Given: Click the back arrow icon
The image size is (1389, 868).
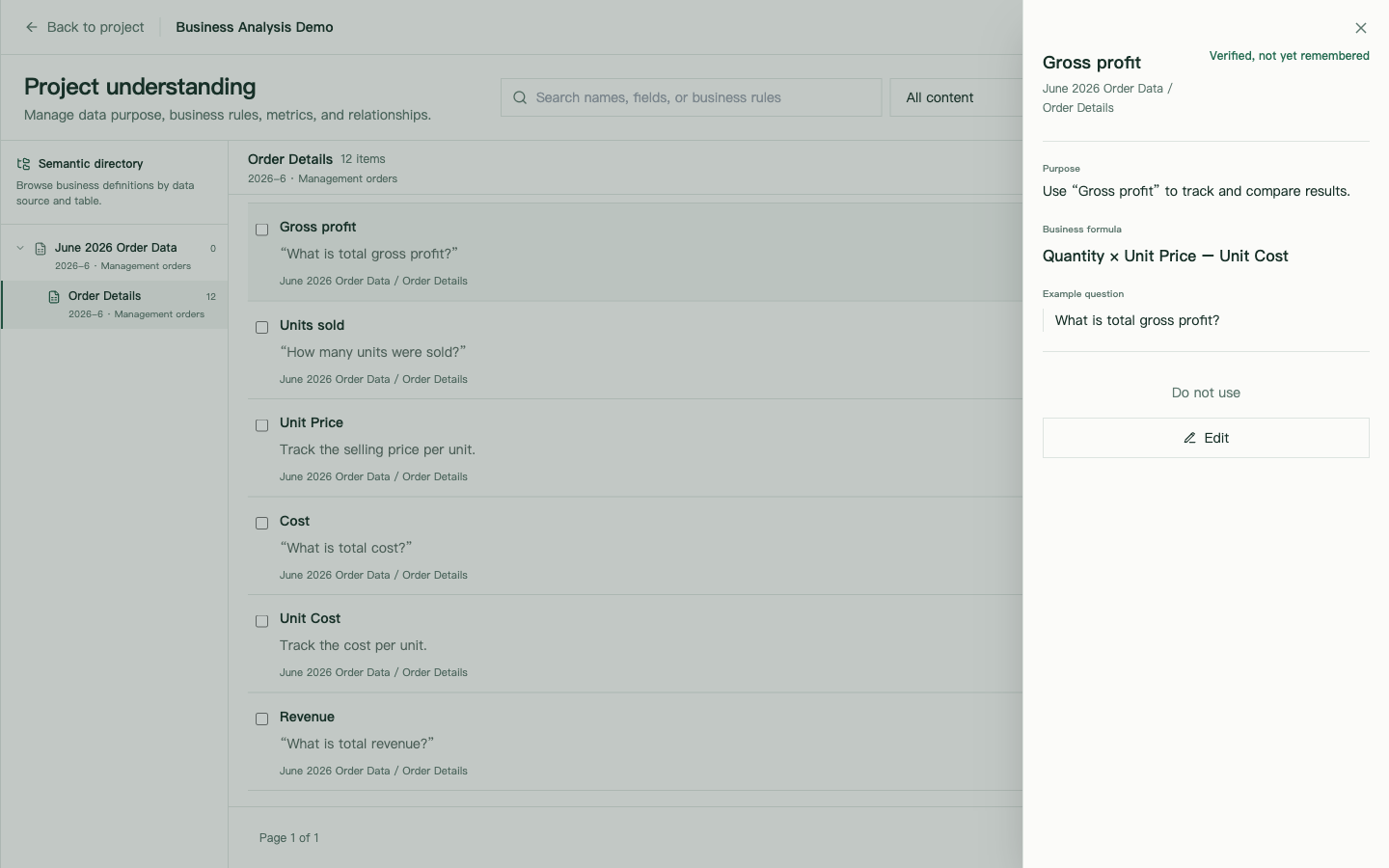Looking at the screenshot, I should (x=32, y=27).
